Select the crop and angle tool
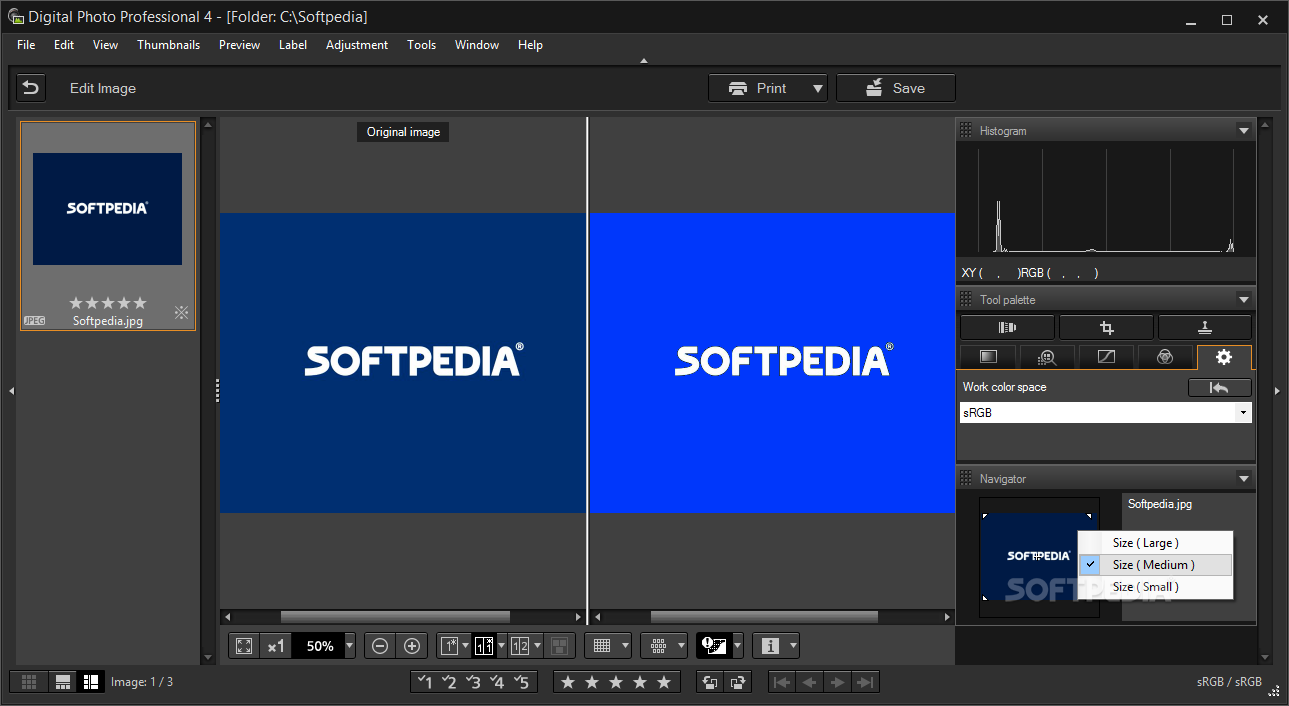The height and width of the screenshot is (706, 1289). (x=1106, y=327)
